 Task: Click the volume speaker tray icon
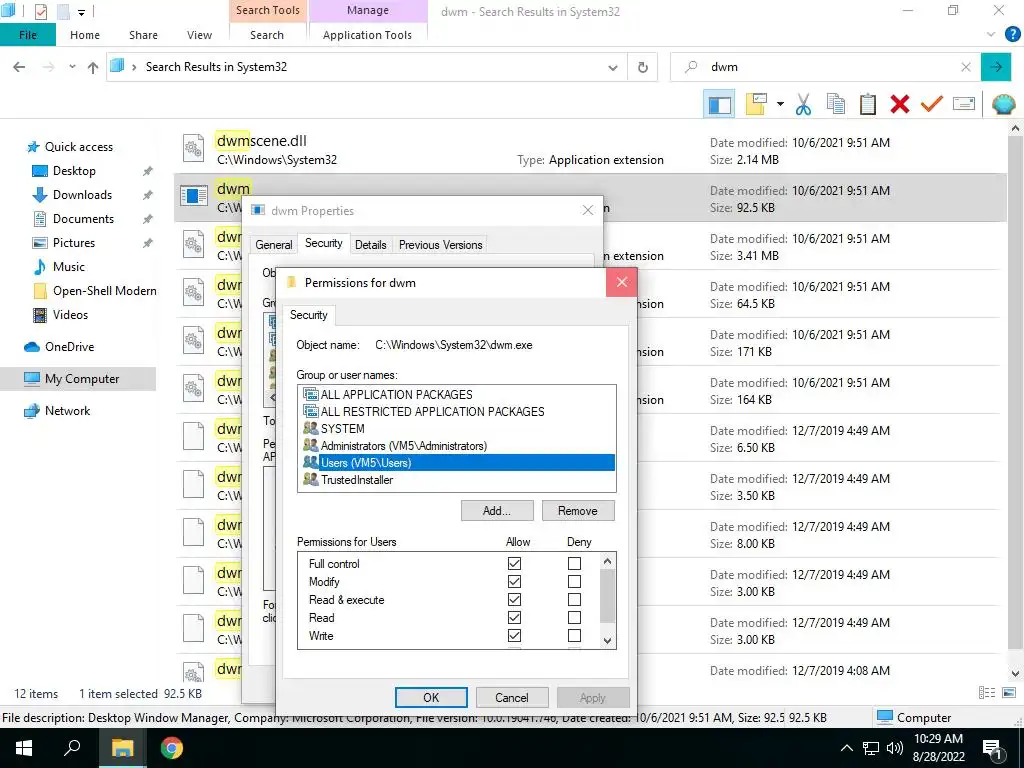(x=895, y=748)
